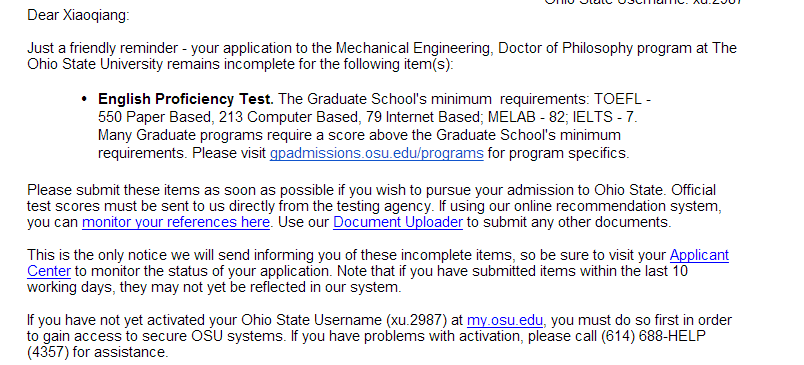
Task: Click the word 'TOEFL' in requirements
Action: pyautogui.click(x=618, y=99)
